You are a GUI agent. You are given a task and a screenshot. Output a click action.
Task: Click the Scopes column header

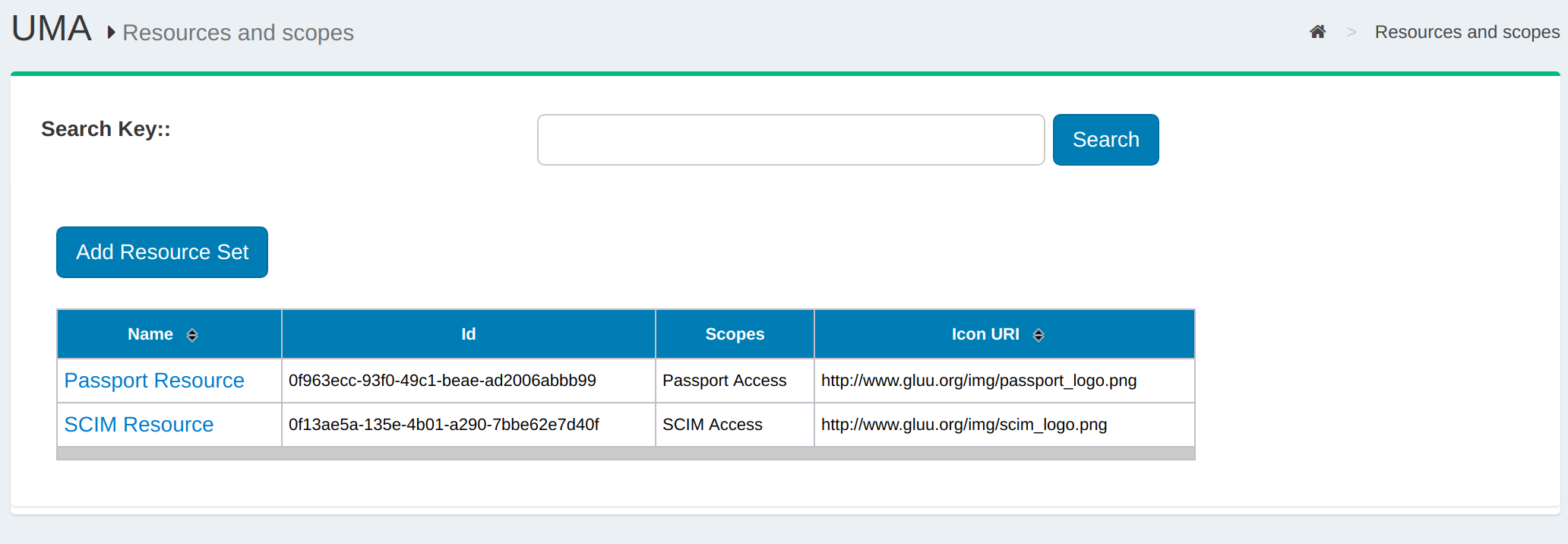735,334
